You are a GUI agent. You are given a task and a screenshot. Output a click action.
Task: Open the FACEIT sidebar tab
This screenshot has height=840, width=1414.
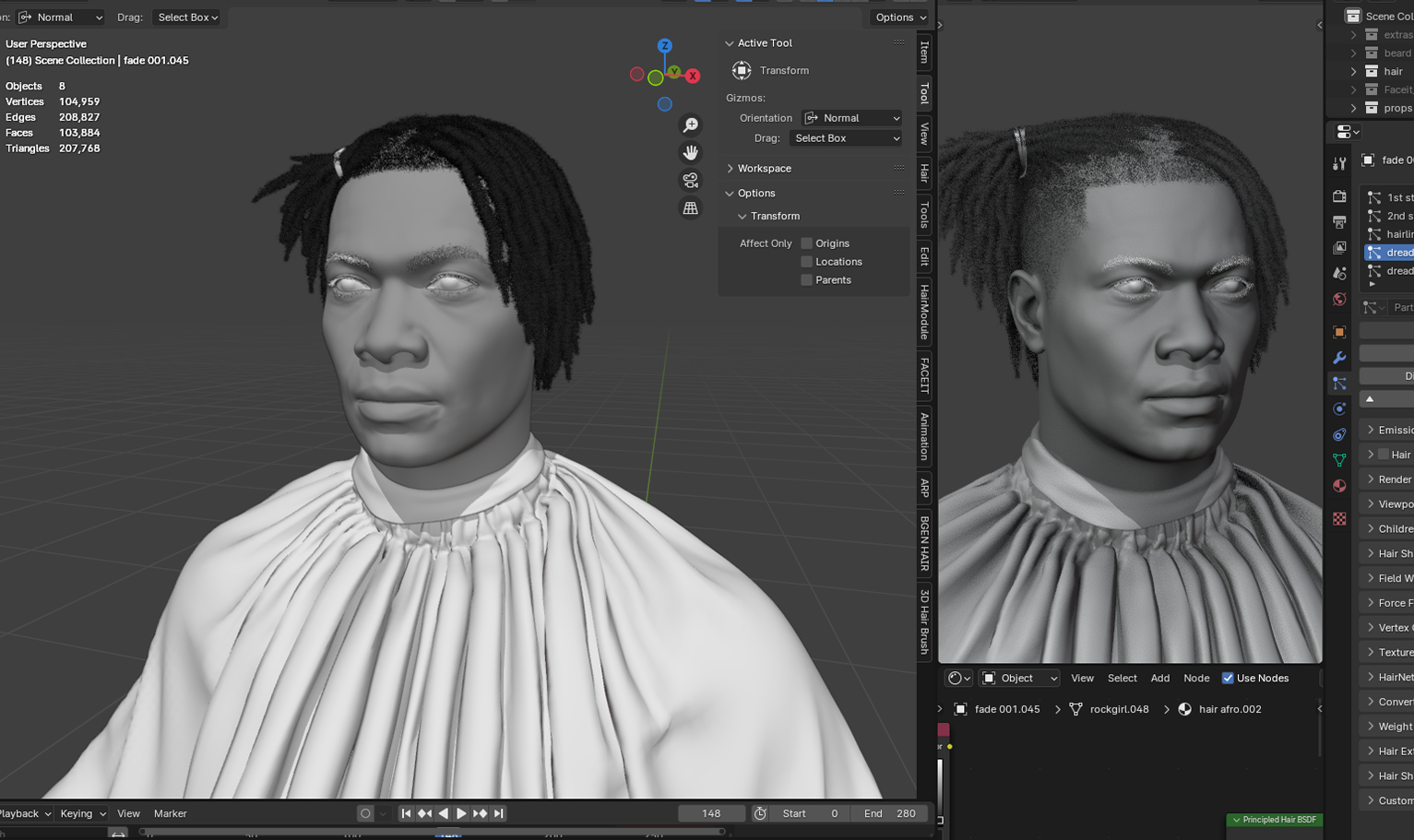(x=924, y=375)
